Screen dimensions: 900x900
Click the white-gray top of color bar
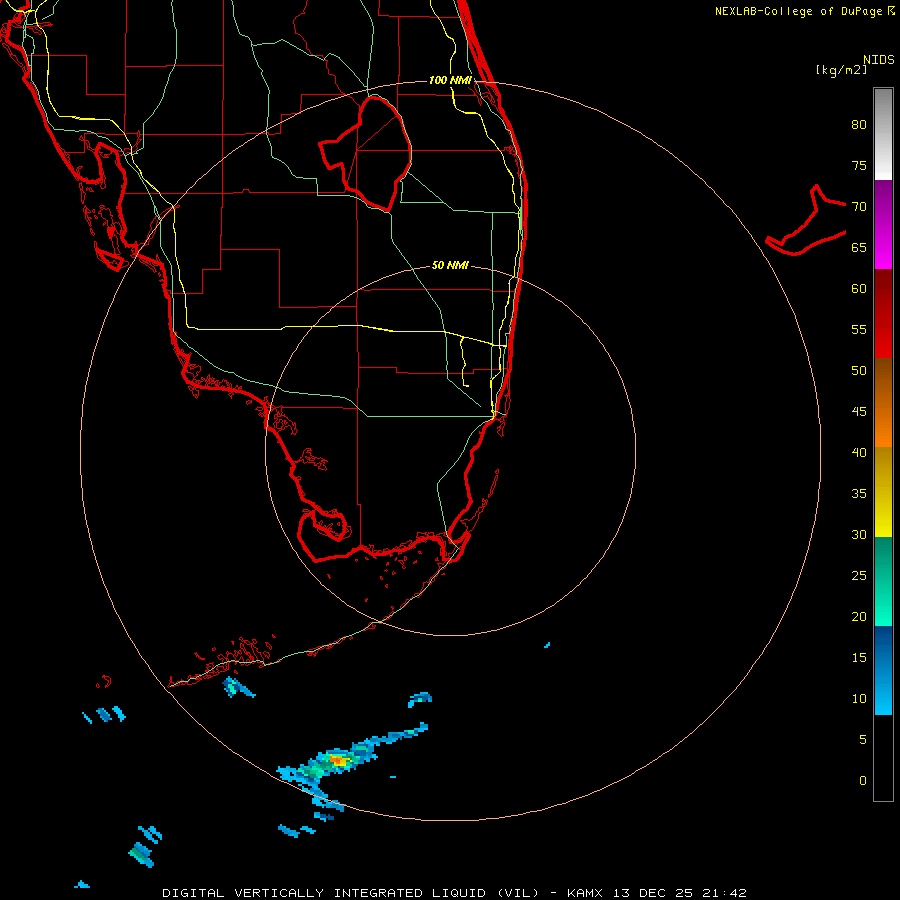pyautogui.click(x=883, y=134)
